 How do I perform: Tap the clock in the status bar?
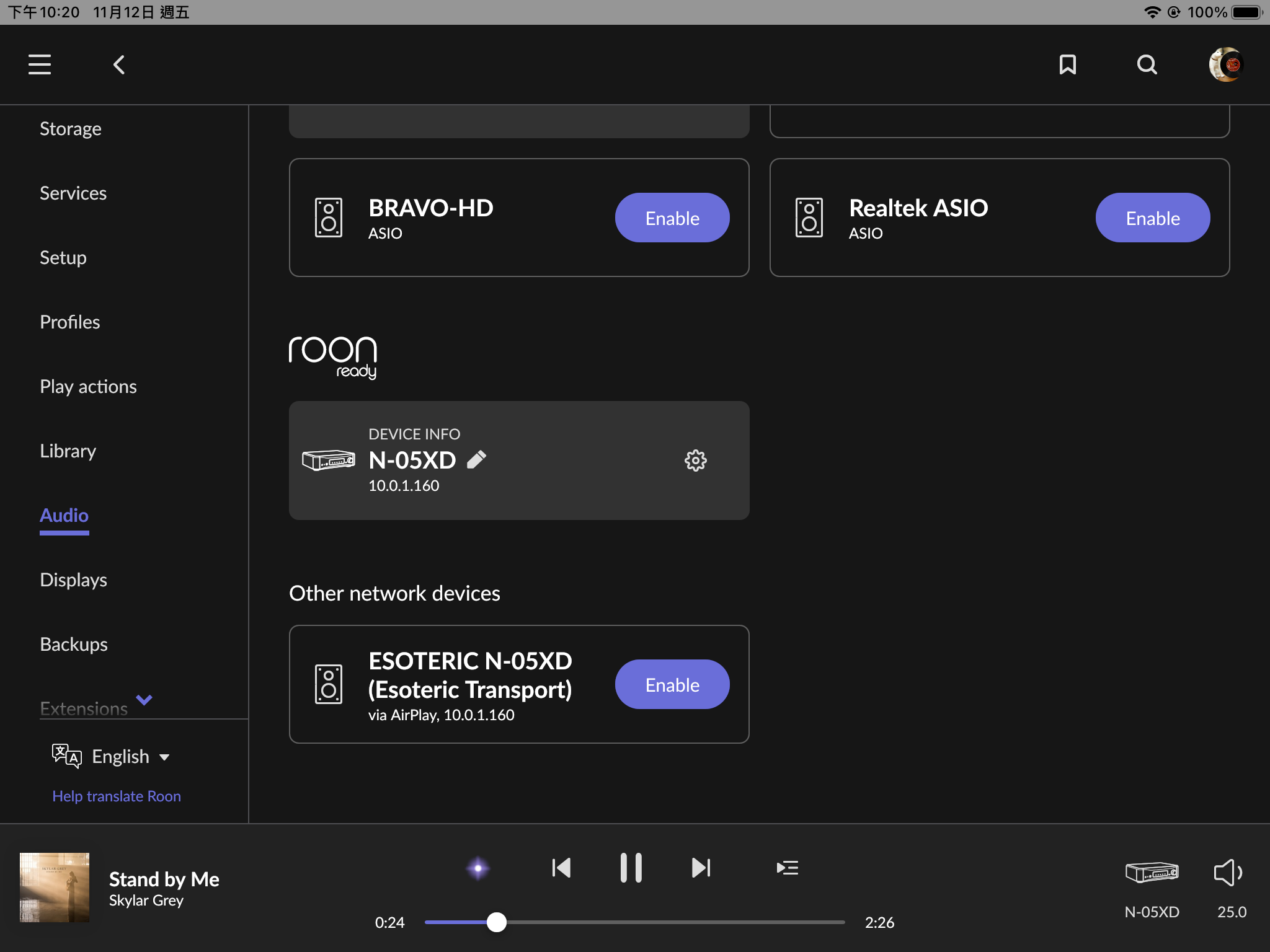tap(44, 12)
